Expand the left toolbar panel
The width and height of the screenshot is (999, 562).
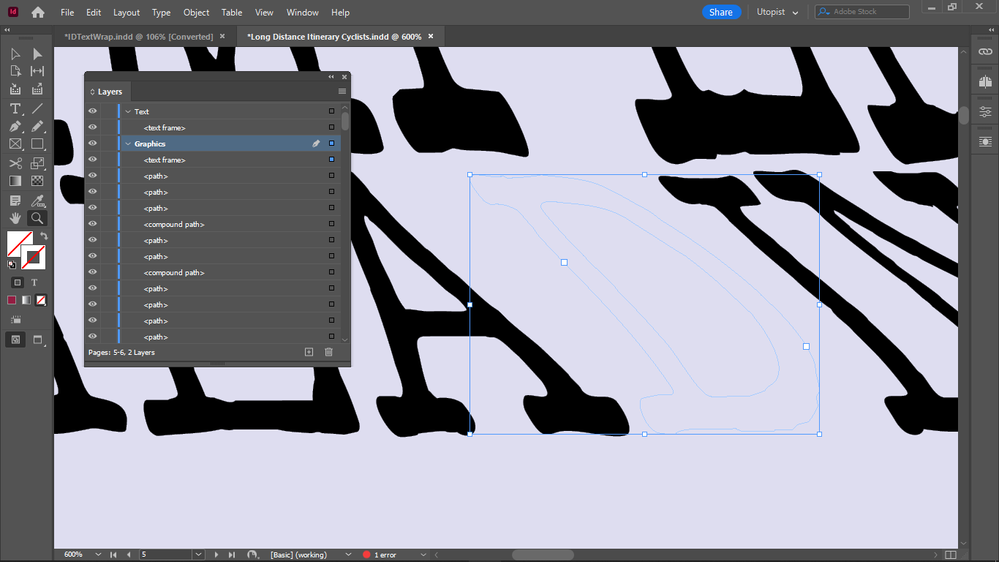pos(7,30)
